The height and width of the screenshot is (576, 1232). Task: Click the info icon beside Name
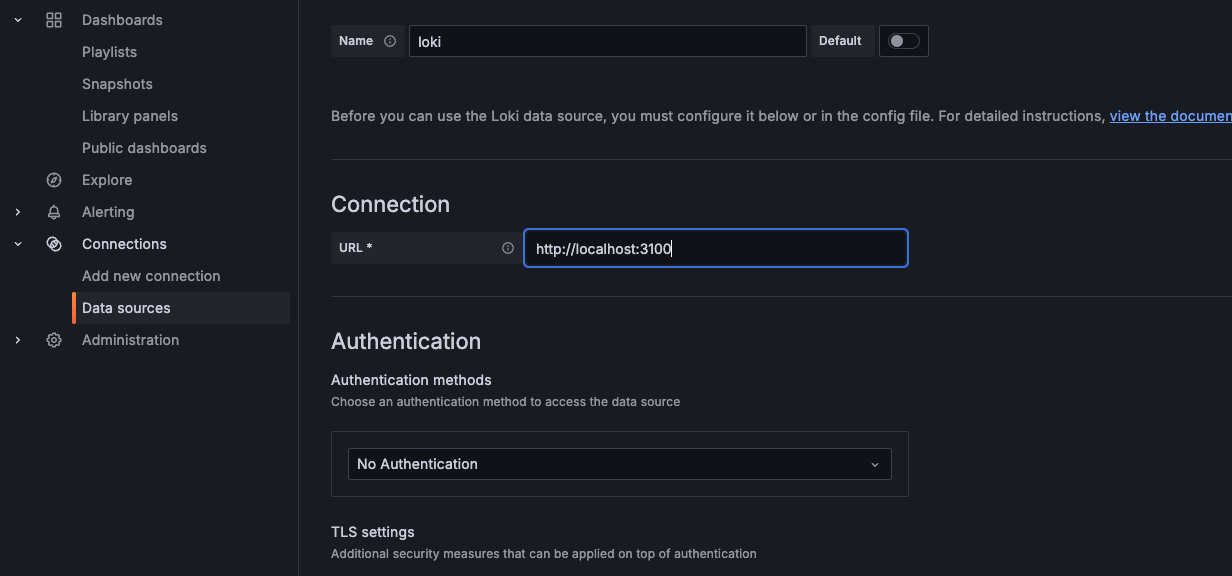pos(390,41)
